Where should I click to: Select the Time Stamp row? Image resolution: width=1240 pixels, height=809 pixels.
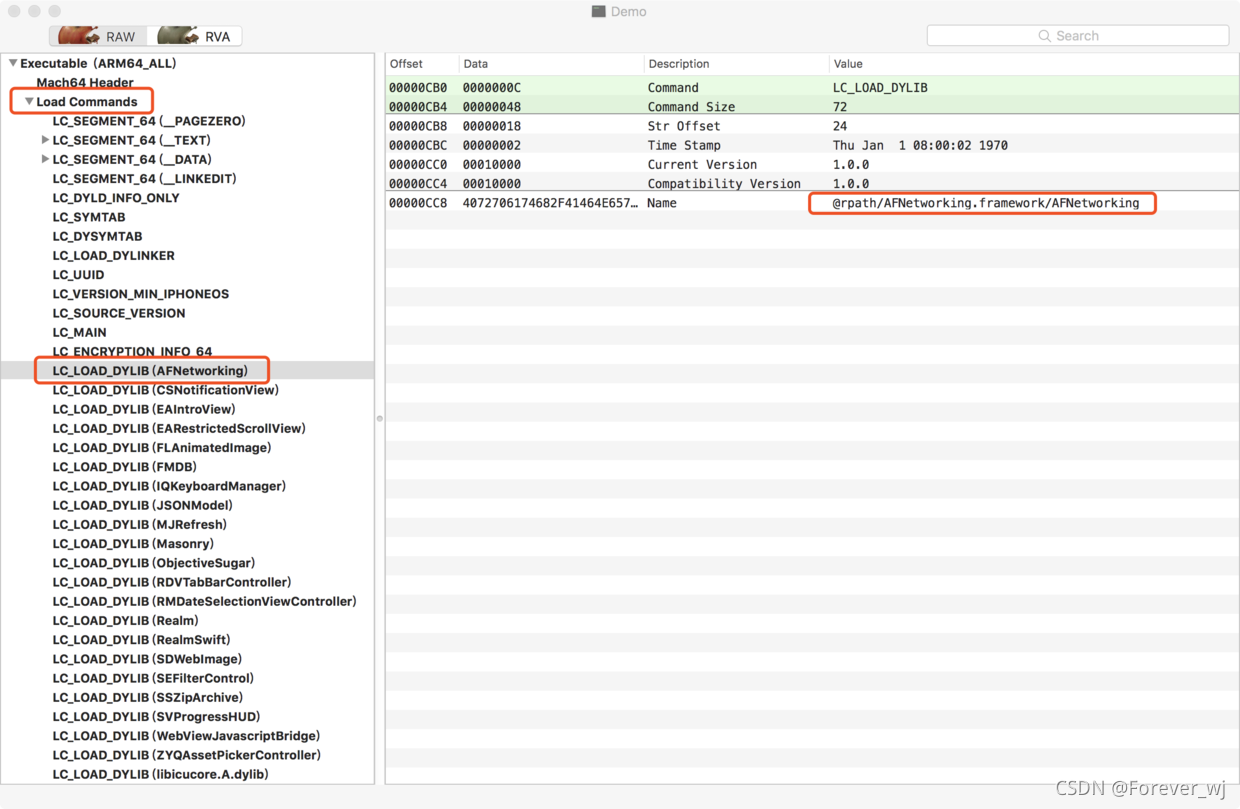coord(812,145)
